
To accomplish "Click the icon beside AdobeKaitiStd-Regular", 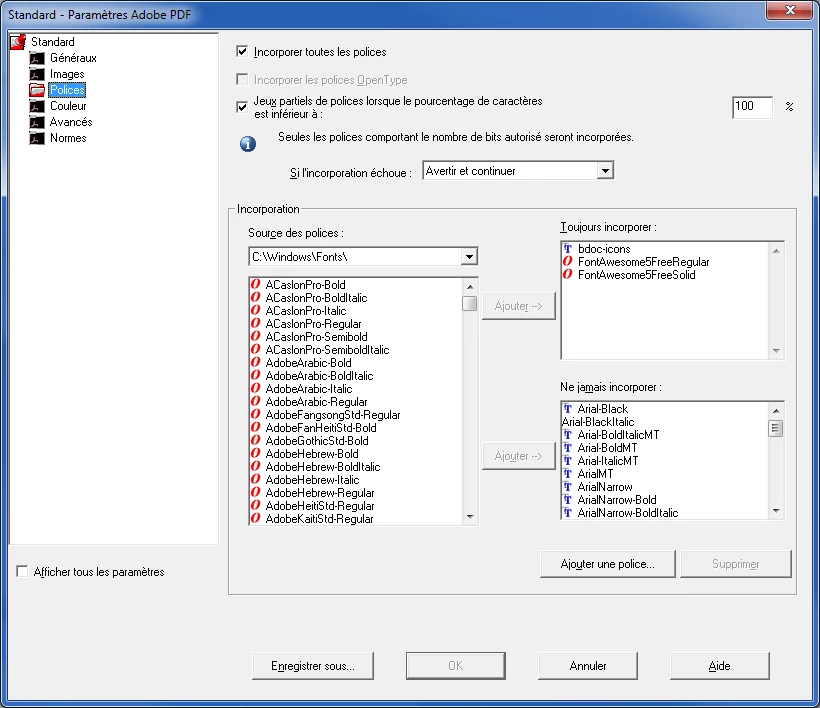I will (255, 519).
